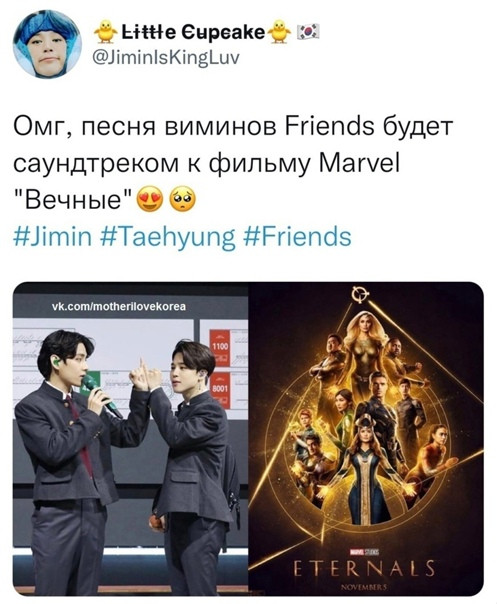Click the red 1100 sign in photo
This screenshot has width=497, height=604.
coord(220,347)
